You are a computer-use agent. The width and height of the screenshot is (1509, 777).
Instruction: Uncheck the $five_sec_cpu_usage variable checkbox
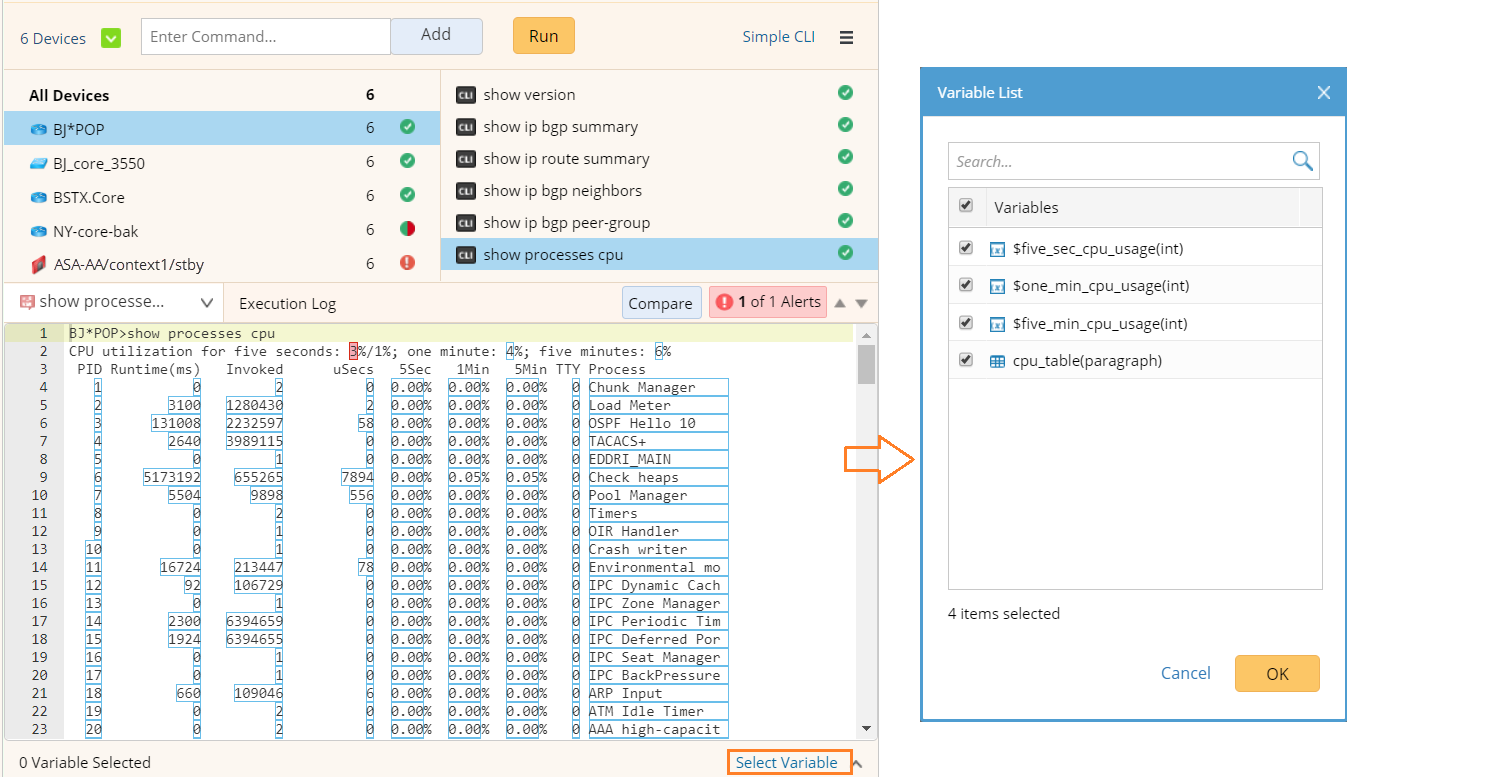966,248
